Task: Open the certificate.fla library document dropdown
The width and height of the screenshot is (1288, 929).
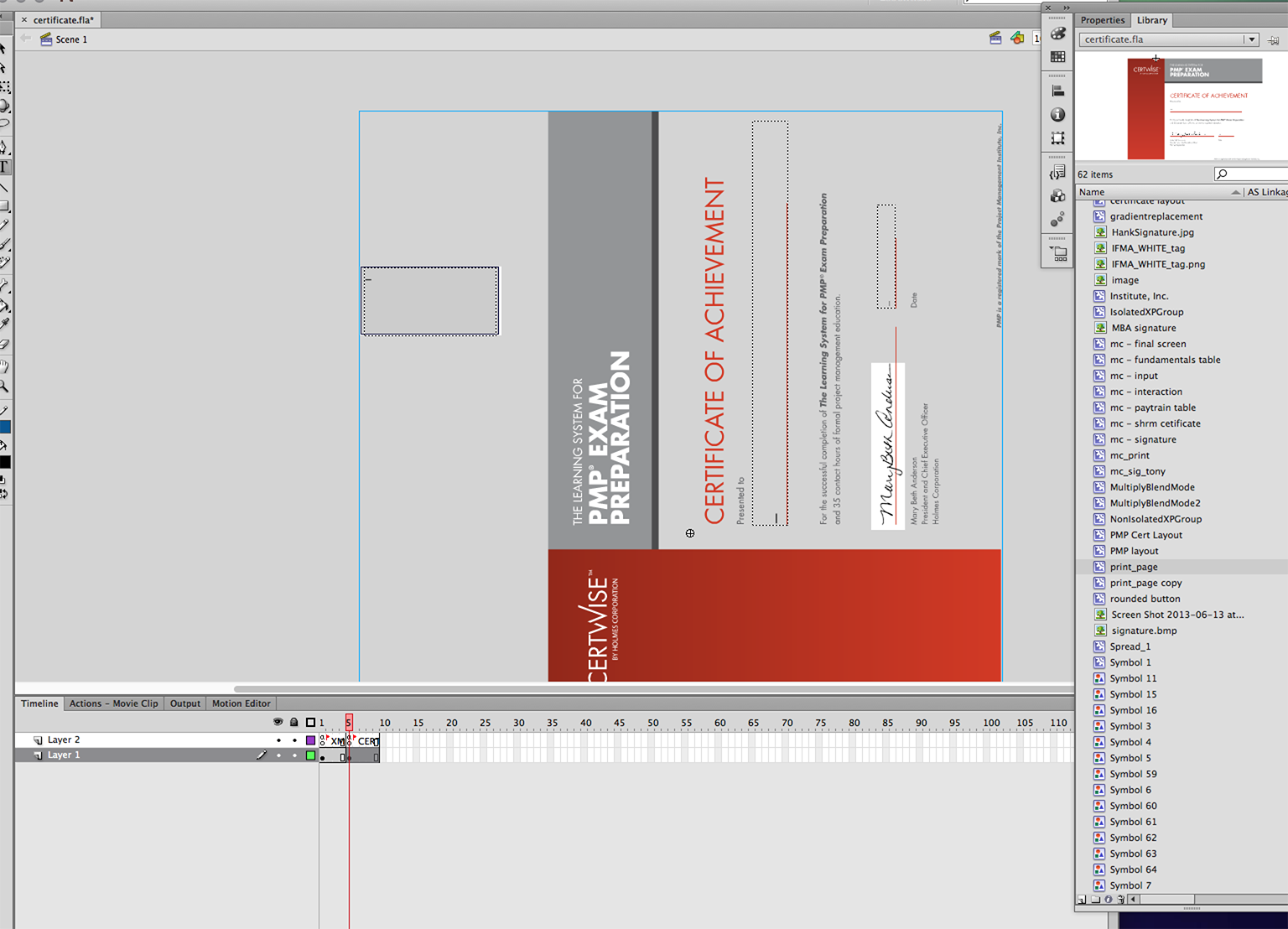Action: point(1251,39)
